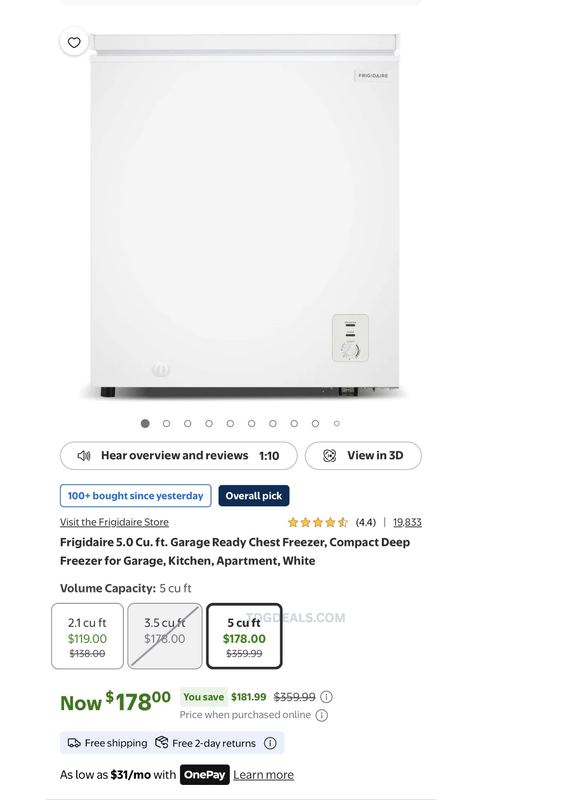568x800 pixels.
Task: Click Learn more about OnePay
Action: click(x=263, y=774)
